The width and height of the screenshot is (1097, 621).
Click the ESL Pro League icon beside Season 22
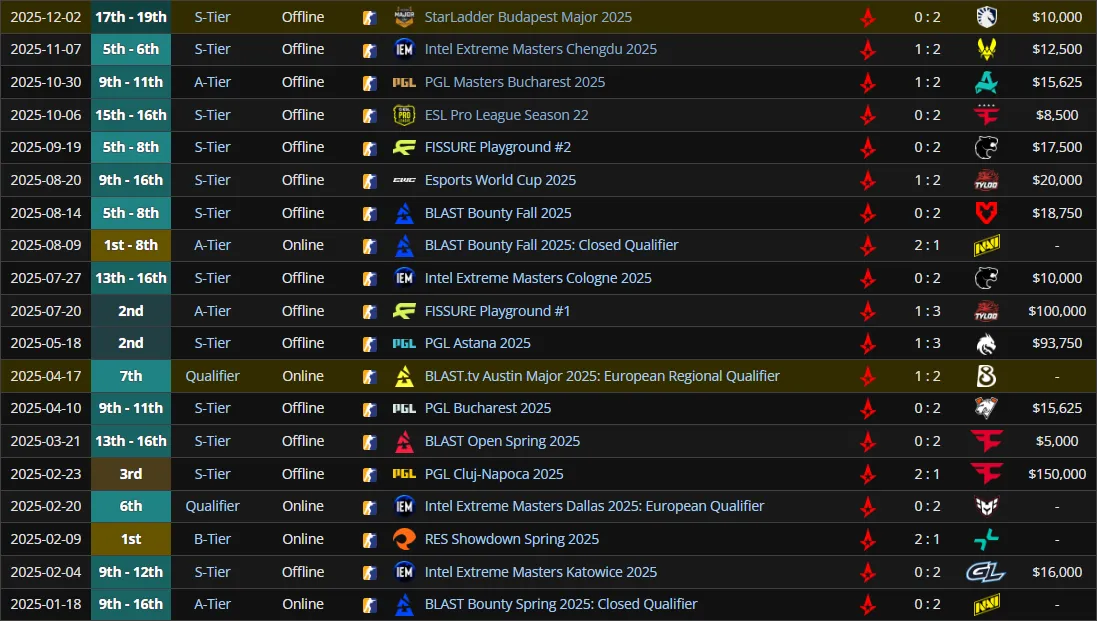coord(404,115)
